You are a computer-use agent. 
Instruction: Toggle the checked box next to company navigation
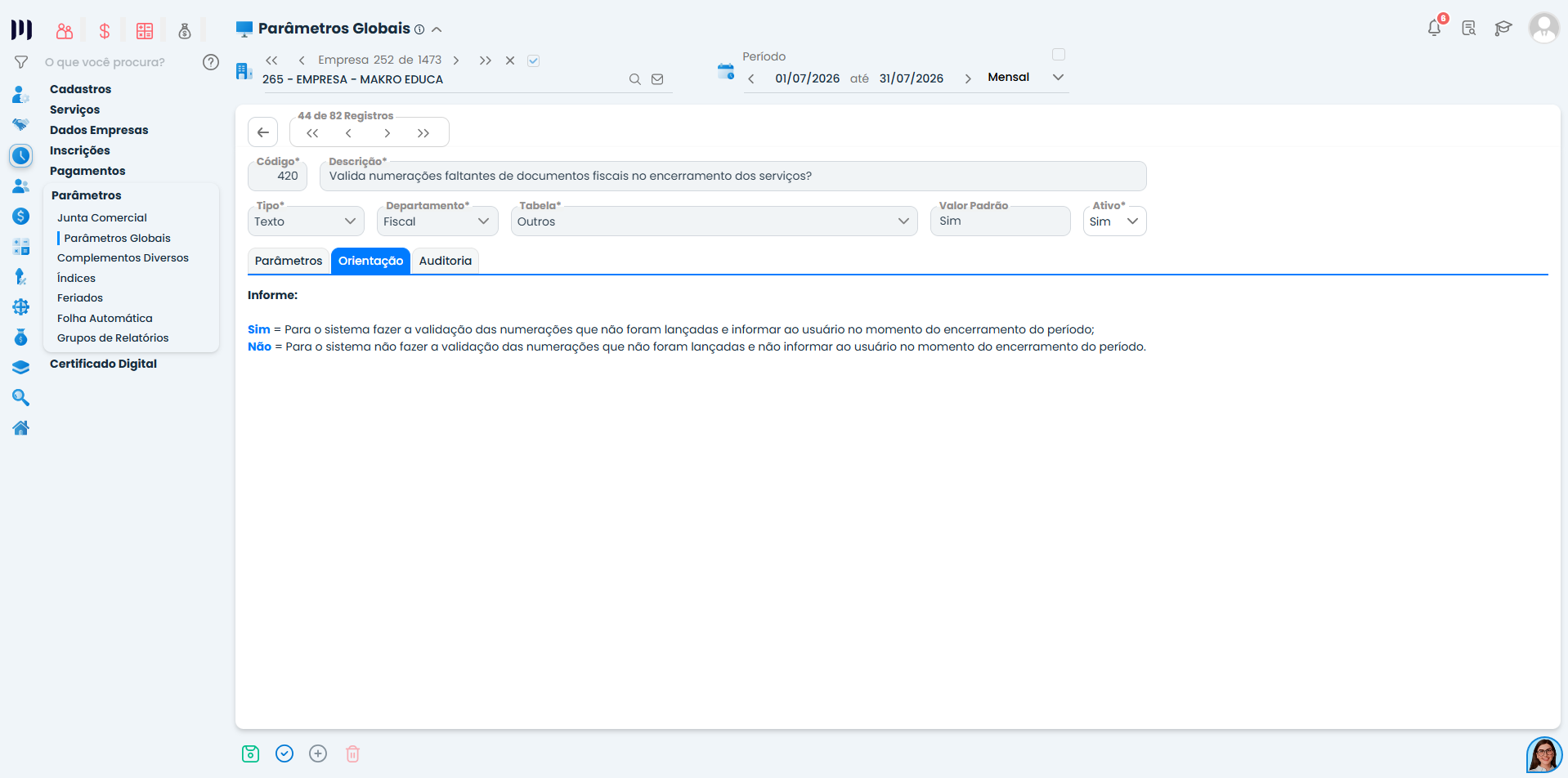(x=533, y=60)
